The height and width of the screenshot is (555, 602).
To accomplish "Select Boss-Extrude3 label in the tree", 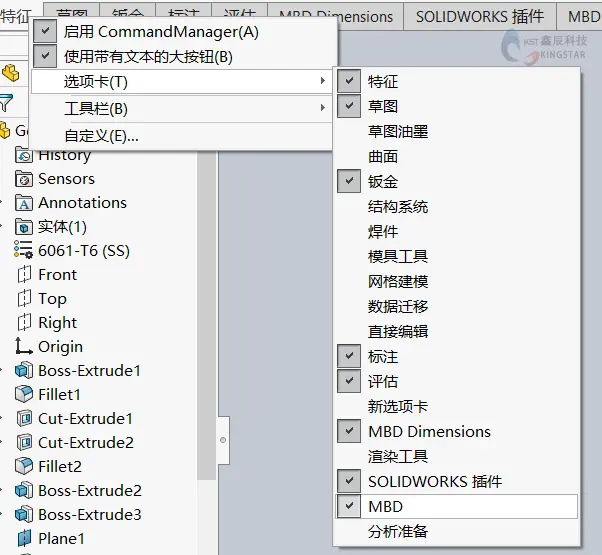I will coord(90,514).
